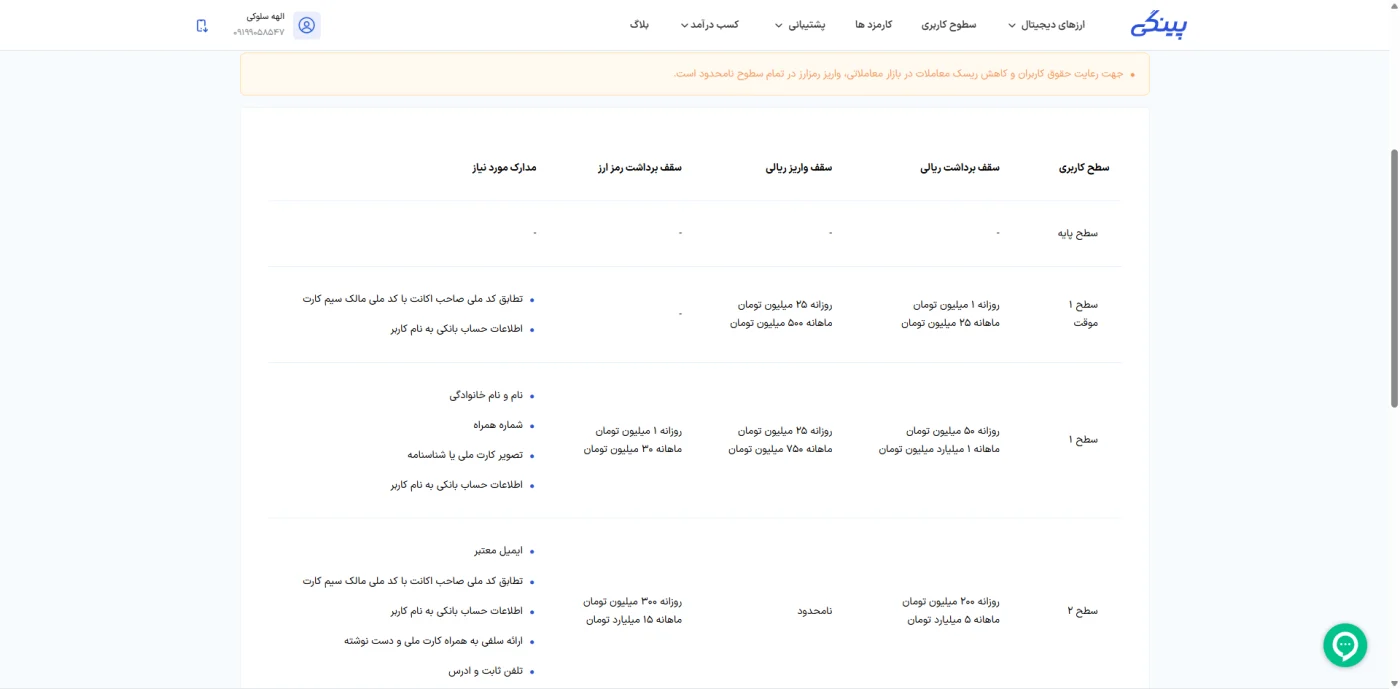Click the سقف برداشت رمز ارز column header
The width and height of the screenshot is (1400, 689).
point(639,168)
